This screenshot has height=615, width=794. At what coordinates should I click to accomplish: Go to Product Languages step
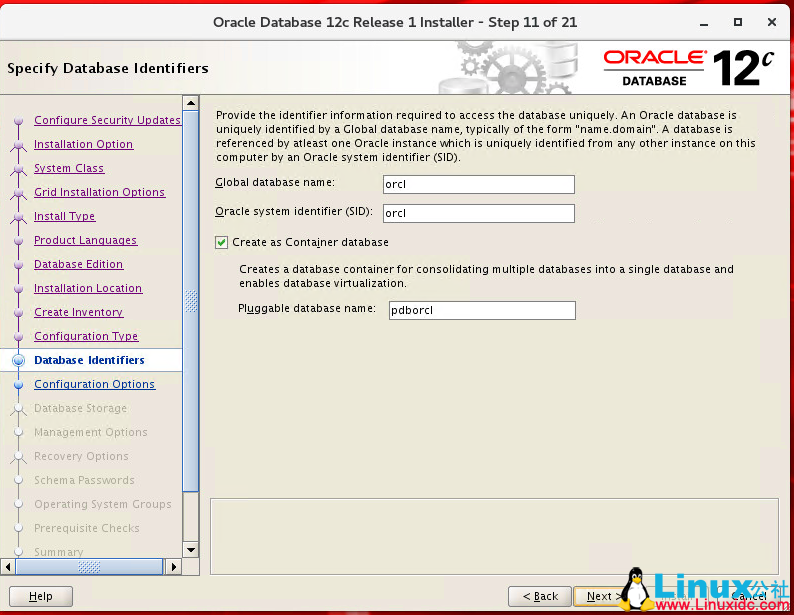tap(86, 240)
